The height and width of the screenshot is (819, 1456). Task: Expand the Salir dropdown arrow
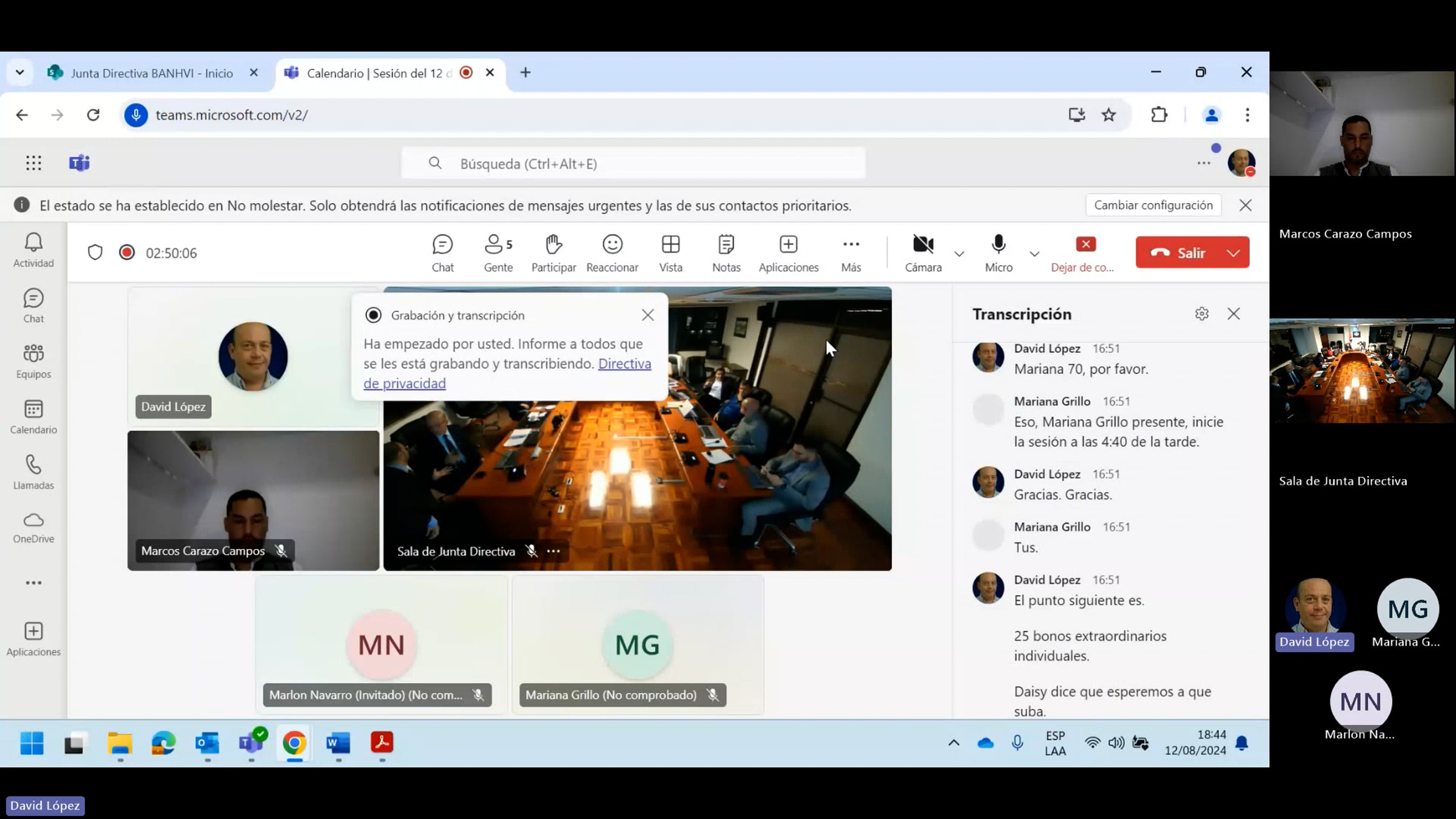[1234, 252]
